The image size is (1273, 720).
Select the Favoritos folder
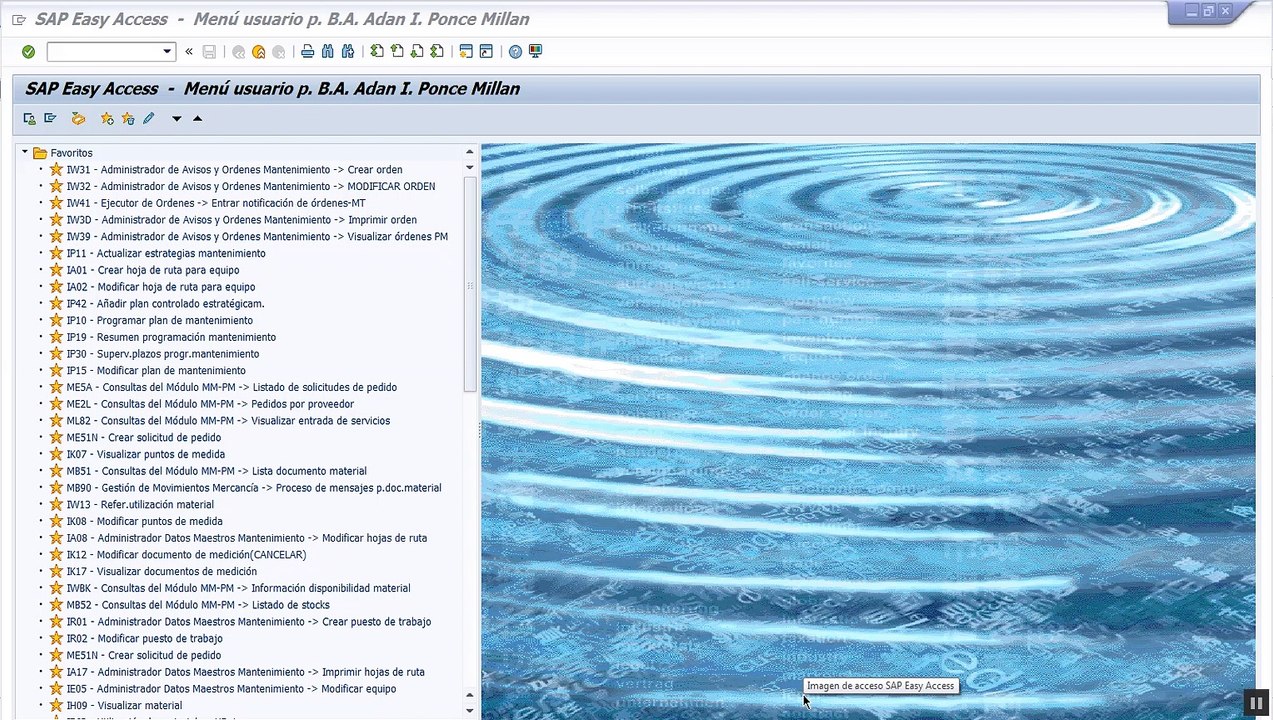[x=71, y=153]
